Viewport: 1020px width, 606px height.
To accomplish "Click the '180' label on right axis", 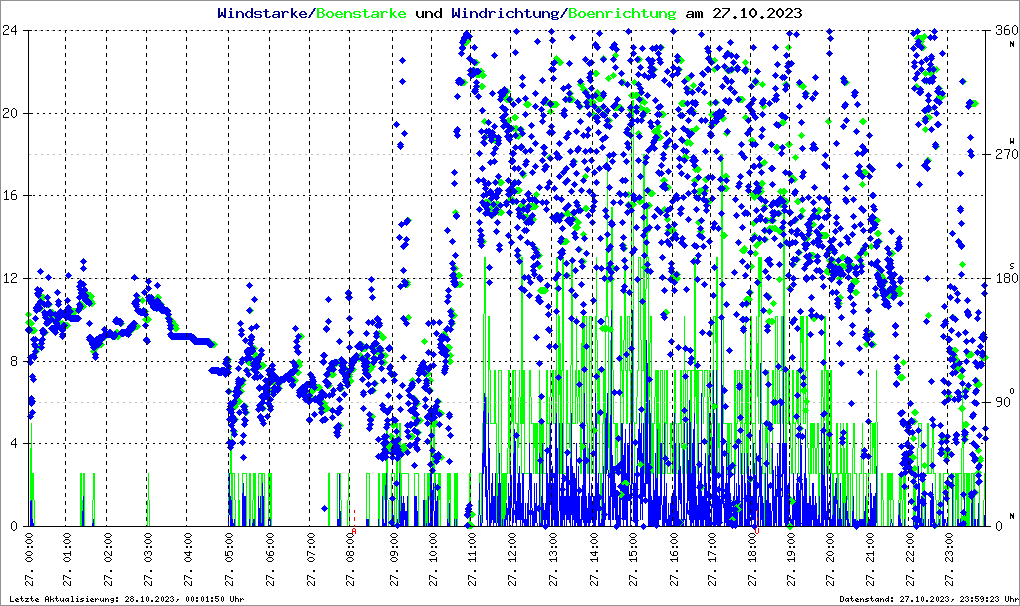I will coord(1003,279).
